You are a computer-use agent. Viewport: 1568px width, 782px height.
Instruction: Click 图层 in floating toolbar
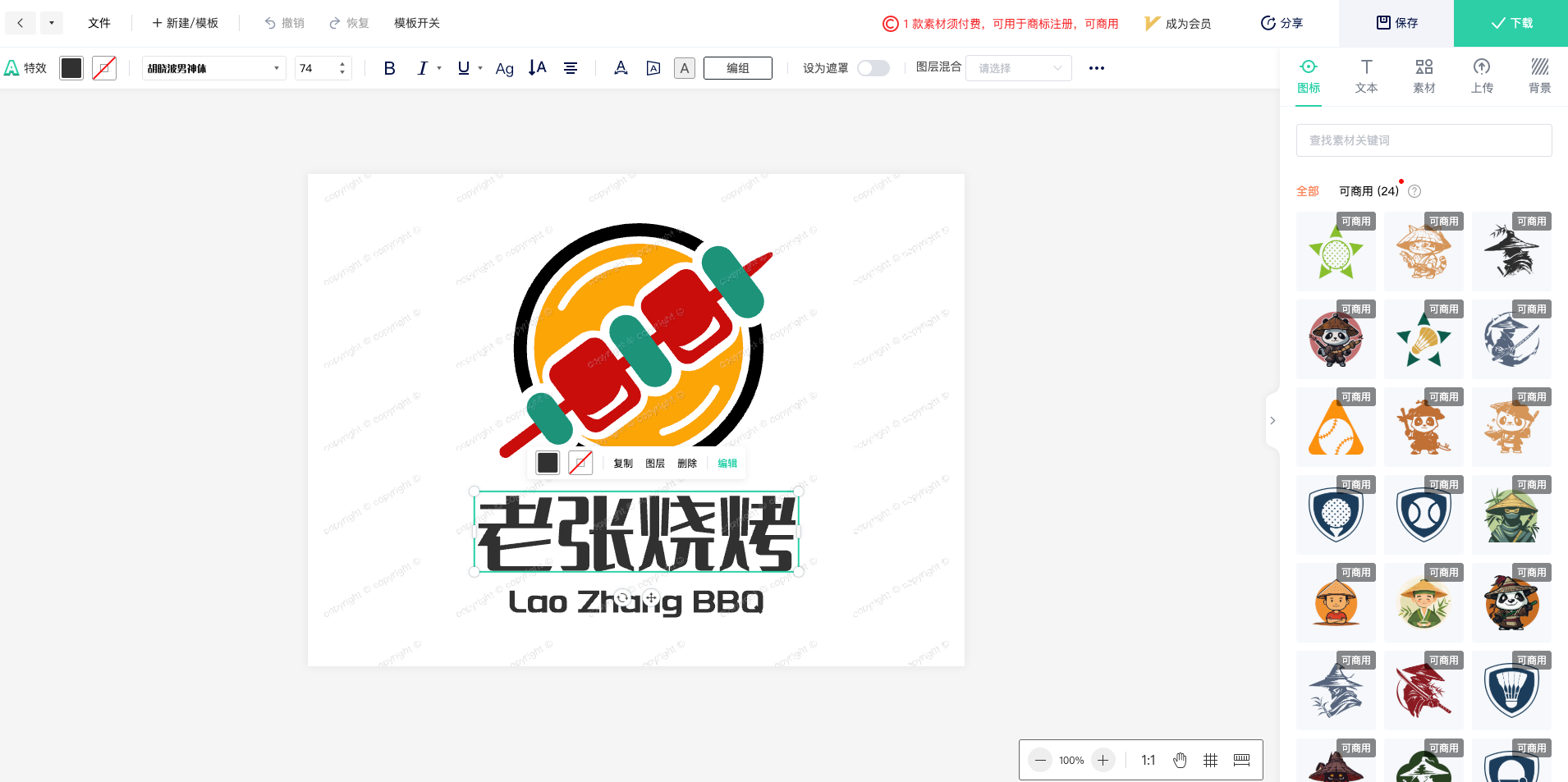tap(655, 464)
